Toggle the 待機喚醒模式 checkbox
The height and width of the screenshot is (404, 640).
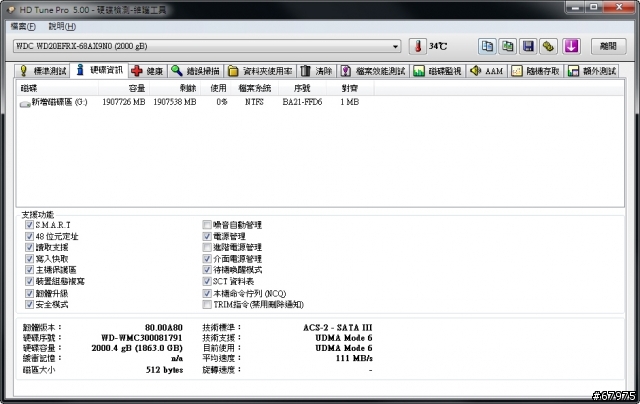click(207, 270)
